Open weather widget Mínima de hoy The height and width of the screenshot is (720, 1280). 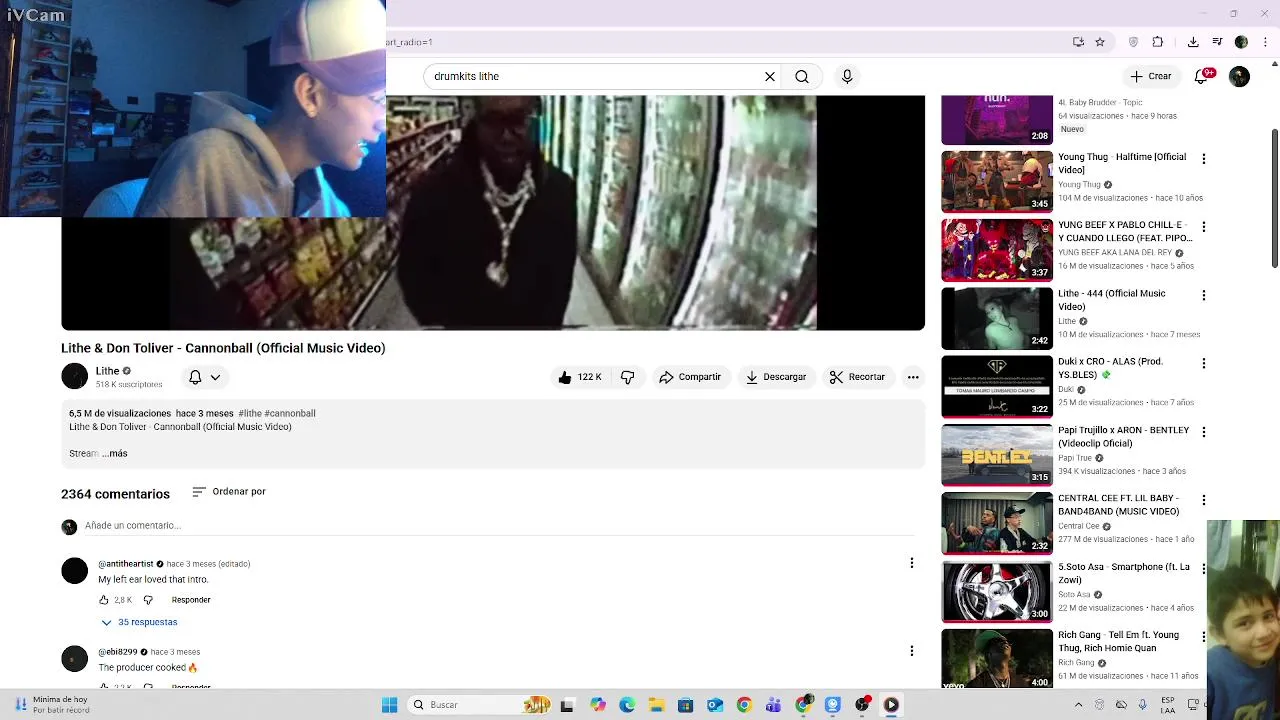(x=52, y=705)
